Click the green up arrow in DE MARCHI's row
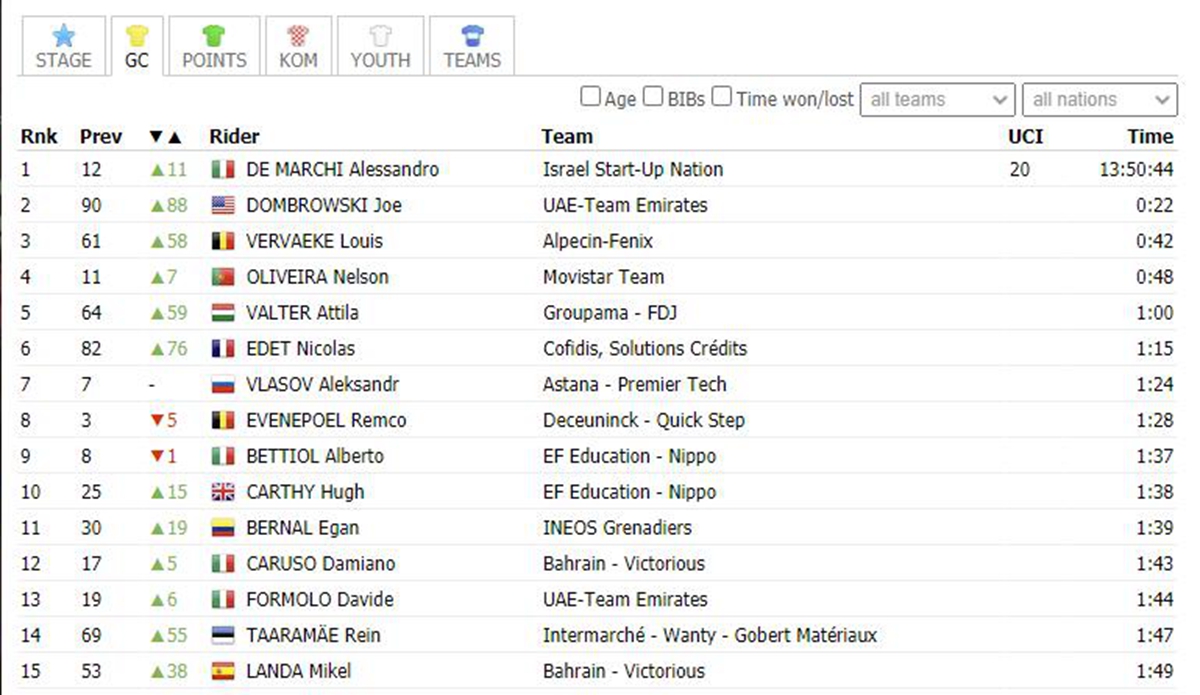This screenshot has width=1200, height=695. click(x=156, y=170)
